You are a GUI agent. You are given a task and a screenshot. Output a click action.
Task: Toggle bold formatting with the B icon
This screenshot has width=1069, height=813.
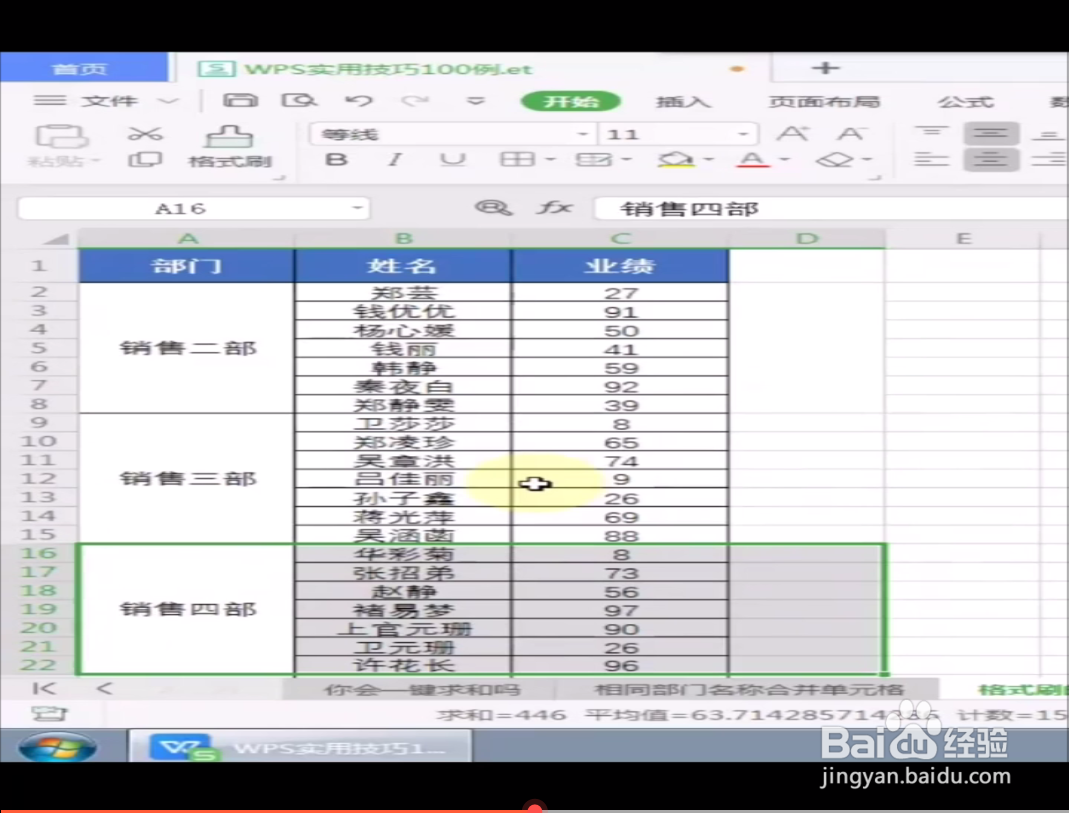(335, 159)
